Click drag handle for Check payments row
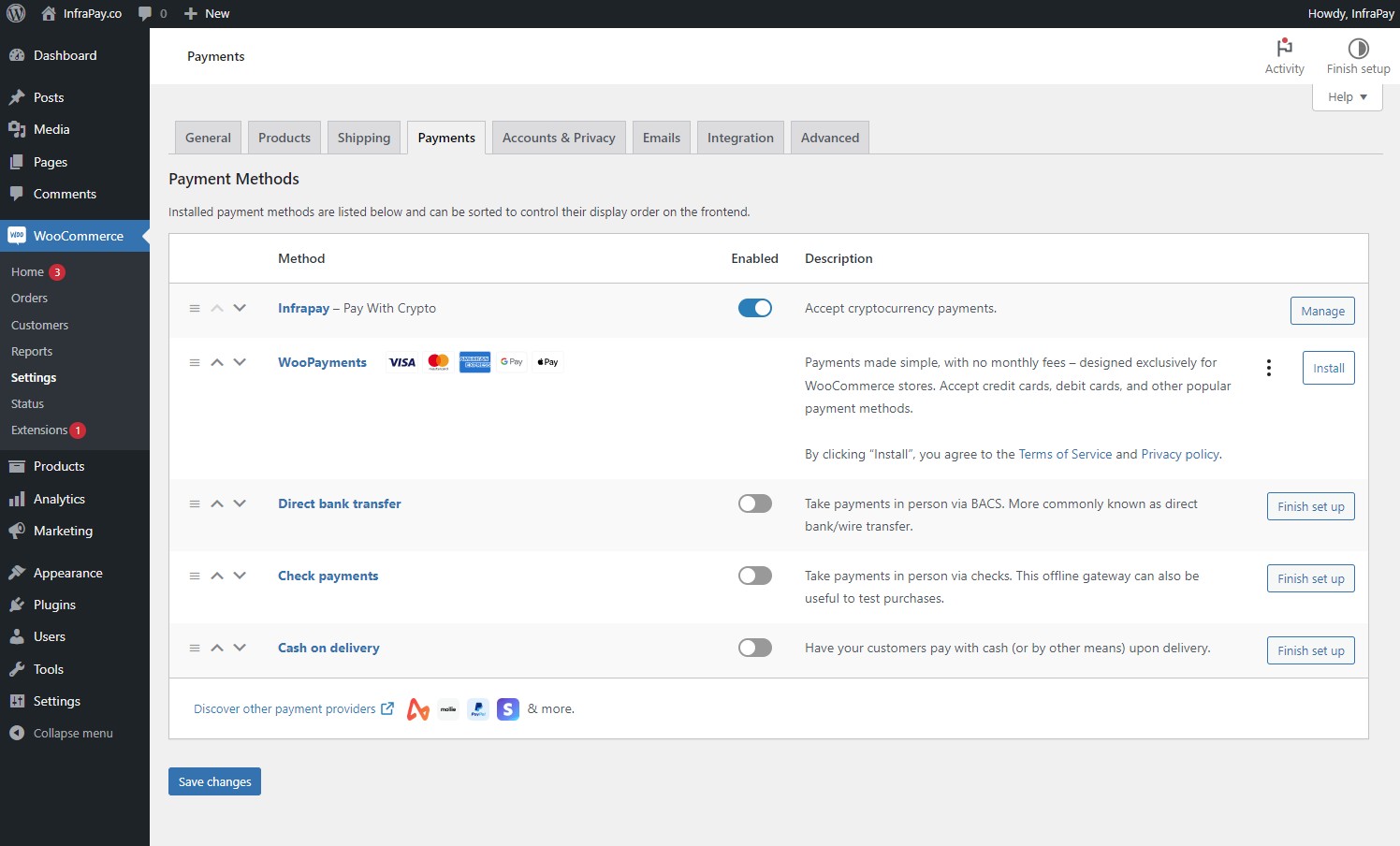This screenshot has width=1400, height=846. point(195,576)
